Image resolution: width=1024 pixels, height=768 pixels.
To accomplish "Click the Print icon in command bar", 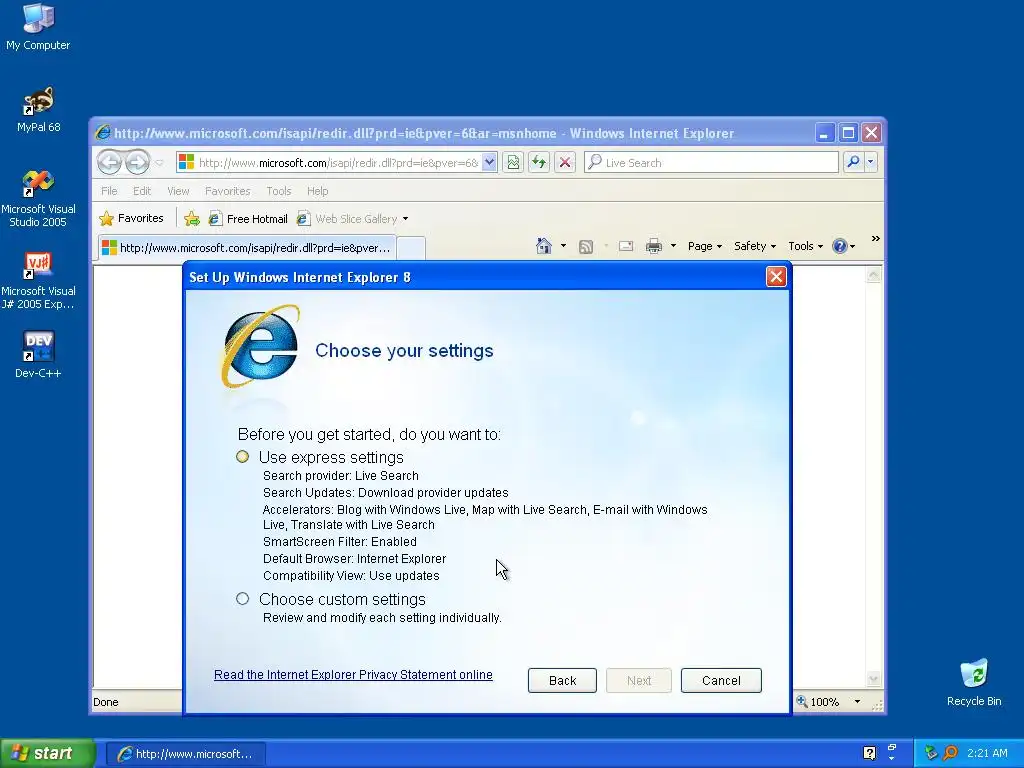I will [654, 246].
